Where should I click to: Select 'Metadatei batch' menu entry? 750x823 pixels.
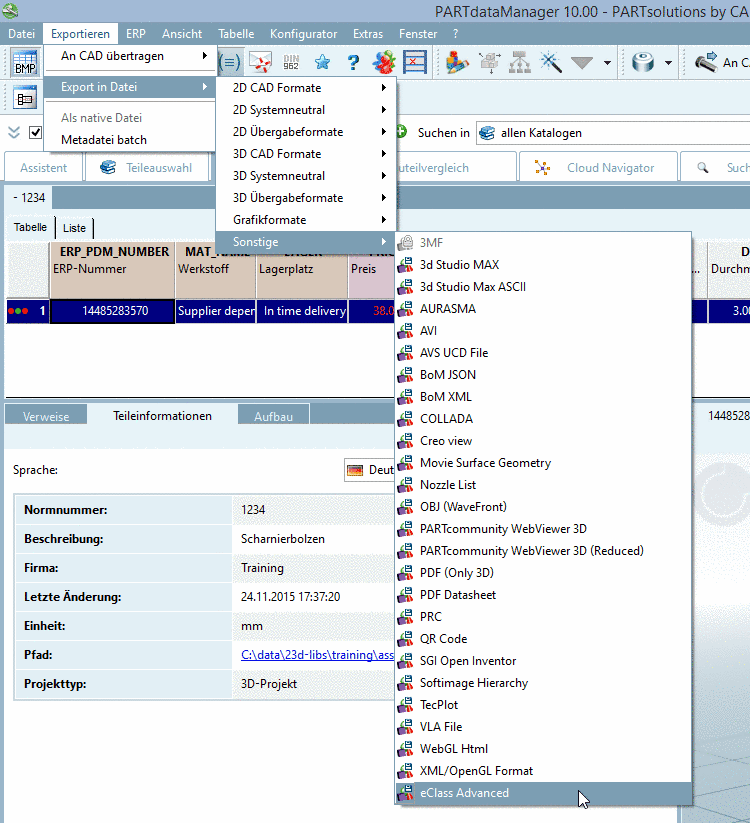click(130, 140)
